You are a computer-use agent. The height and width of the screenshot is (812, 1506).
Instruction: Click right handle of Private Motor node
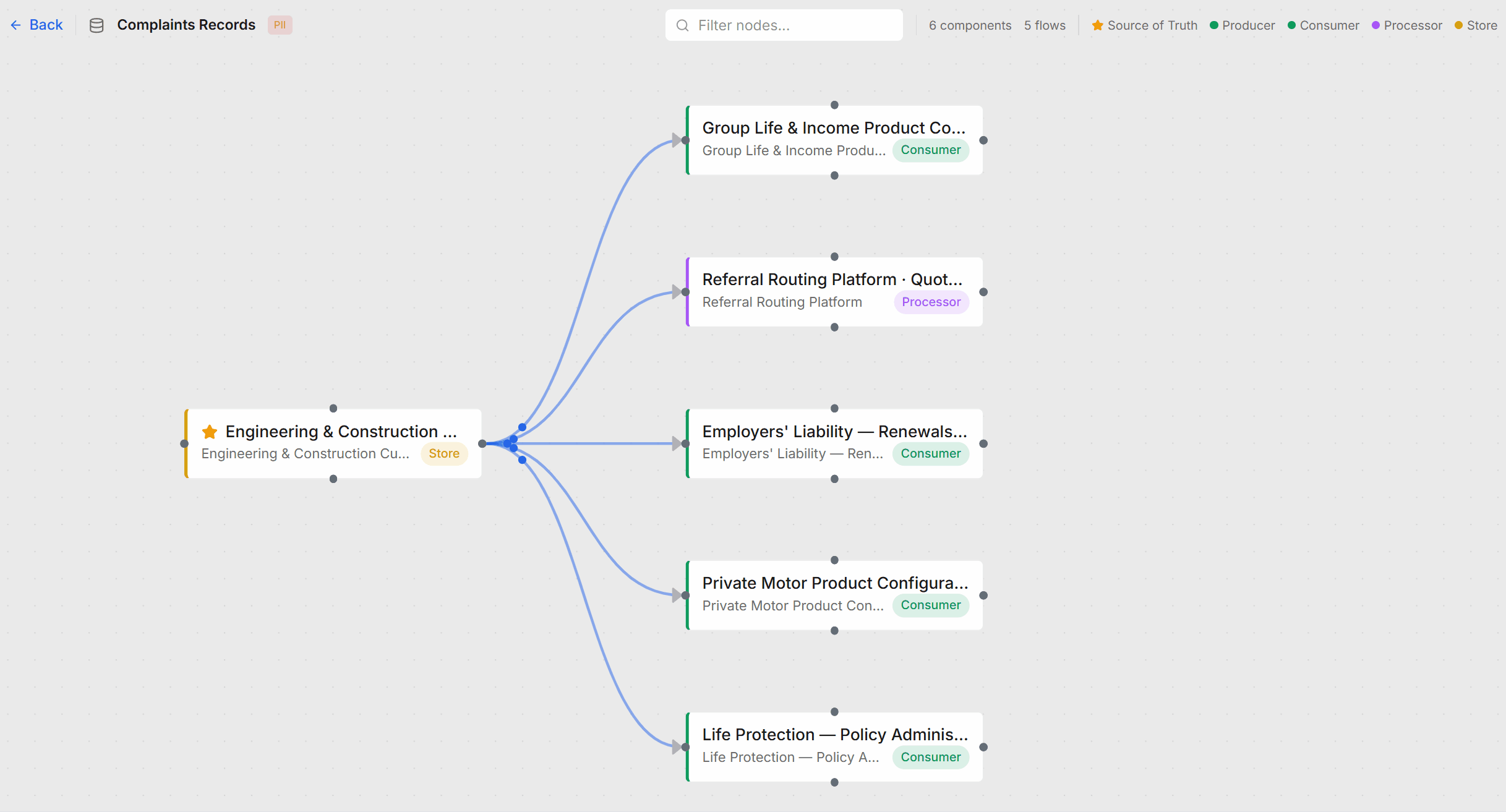point(983,596)
